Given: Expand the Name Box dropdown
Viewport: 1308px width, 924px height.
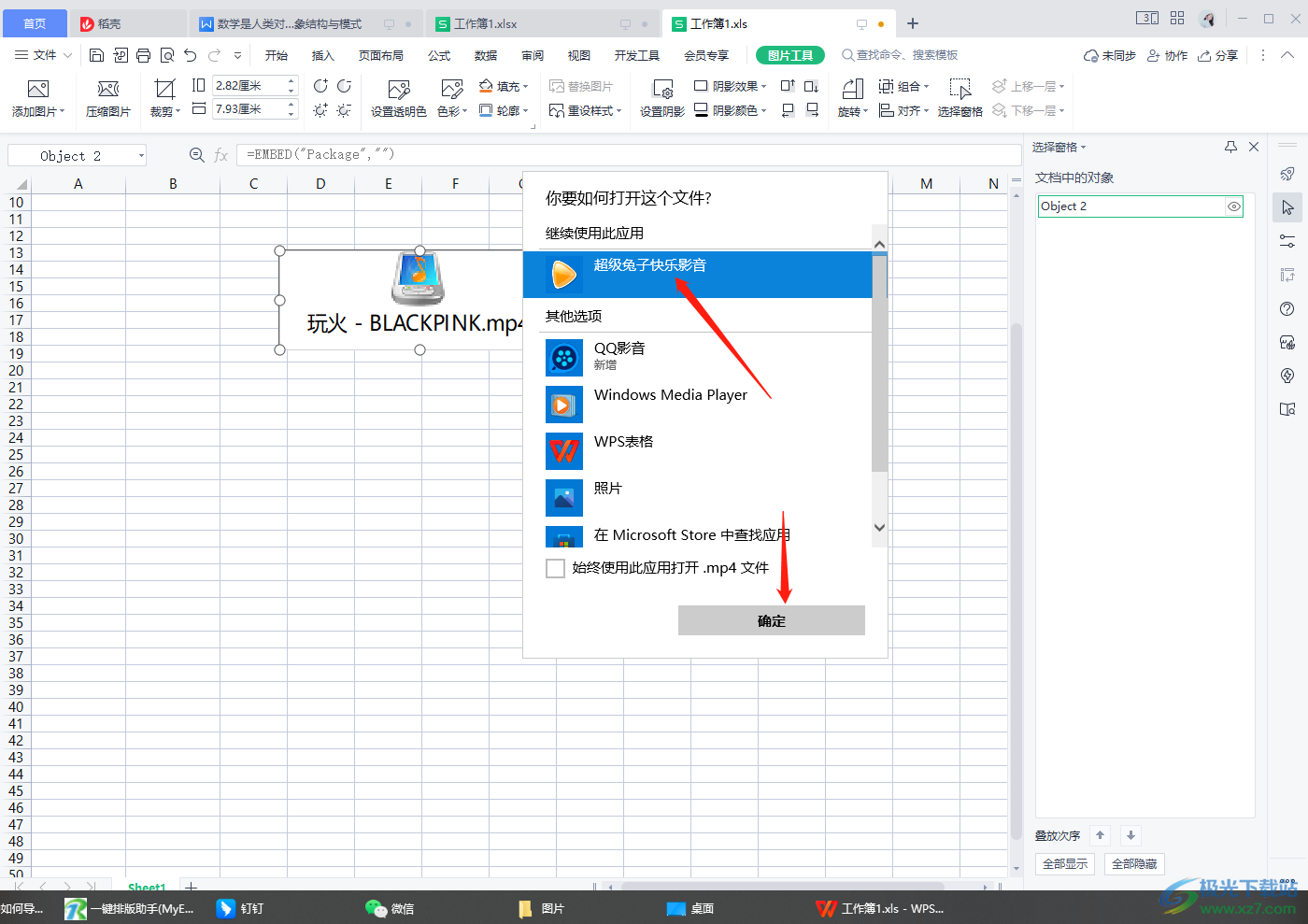Looking at the screenshot, I should click(x=141, y=155).
